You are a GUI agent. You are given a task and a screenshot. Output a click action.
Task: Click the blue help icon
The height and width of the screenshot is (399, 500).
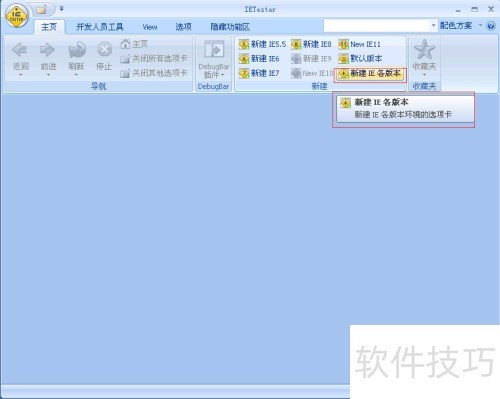(491, 26)
